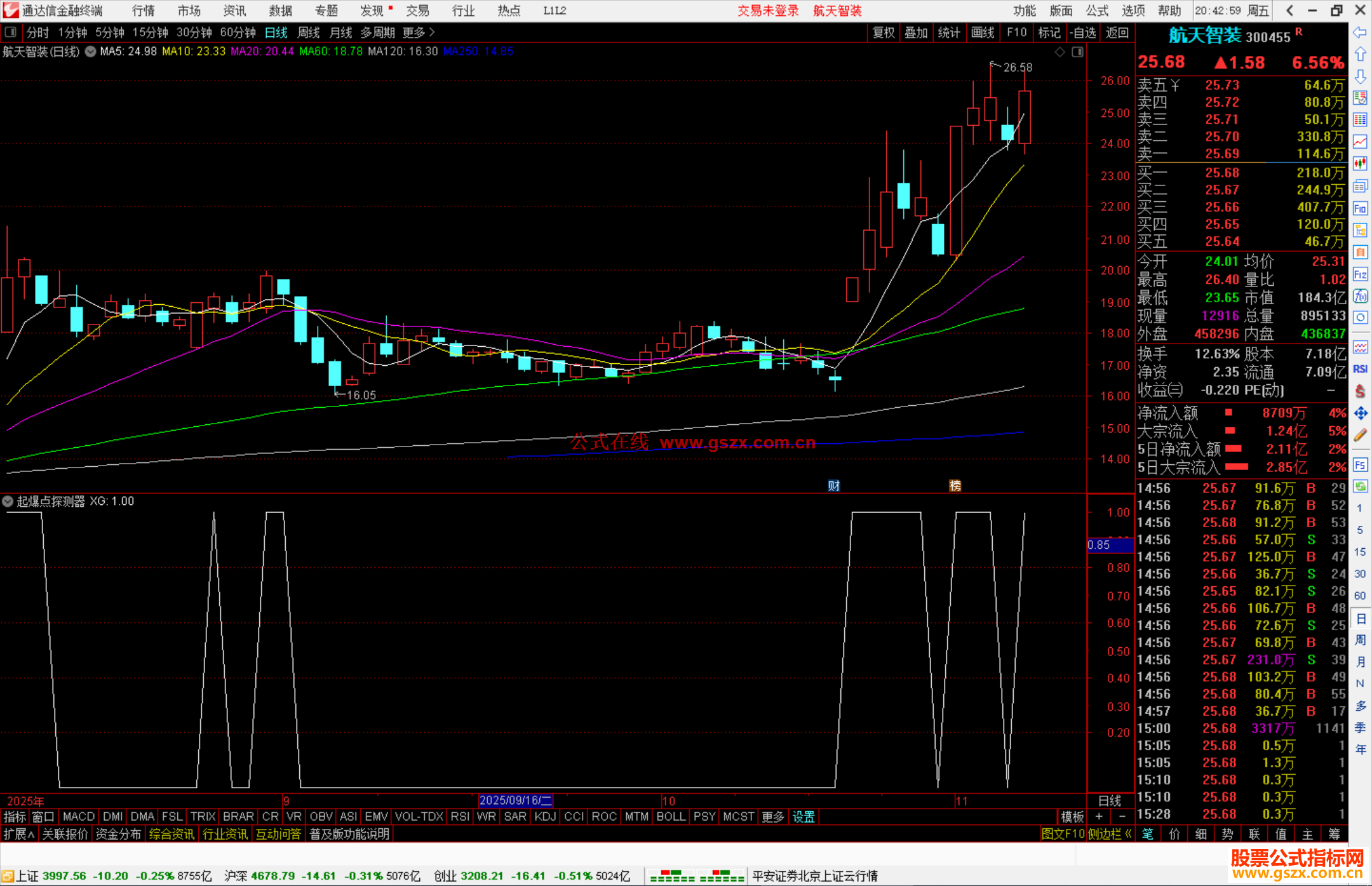Expand dropdown beside 起爆点探测器 indicator
The image size is (1372, 886).
(8, 501)
